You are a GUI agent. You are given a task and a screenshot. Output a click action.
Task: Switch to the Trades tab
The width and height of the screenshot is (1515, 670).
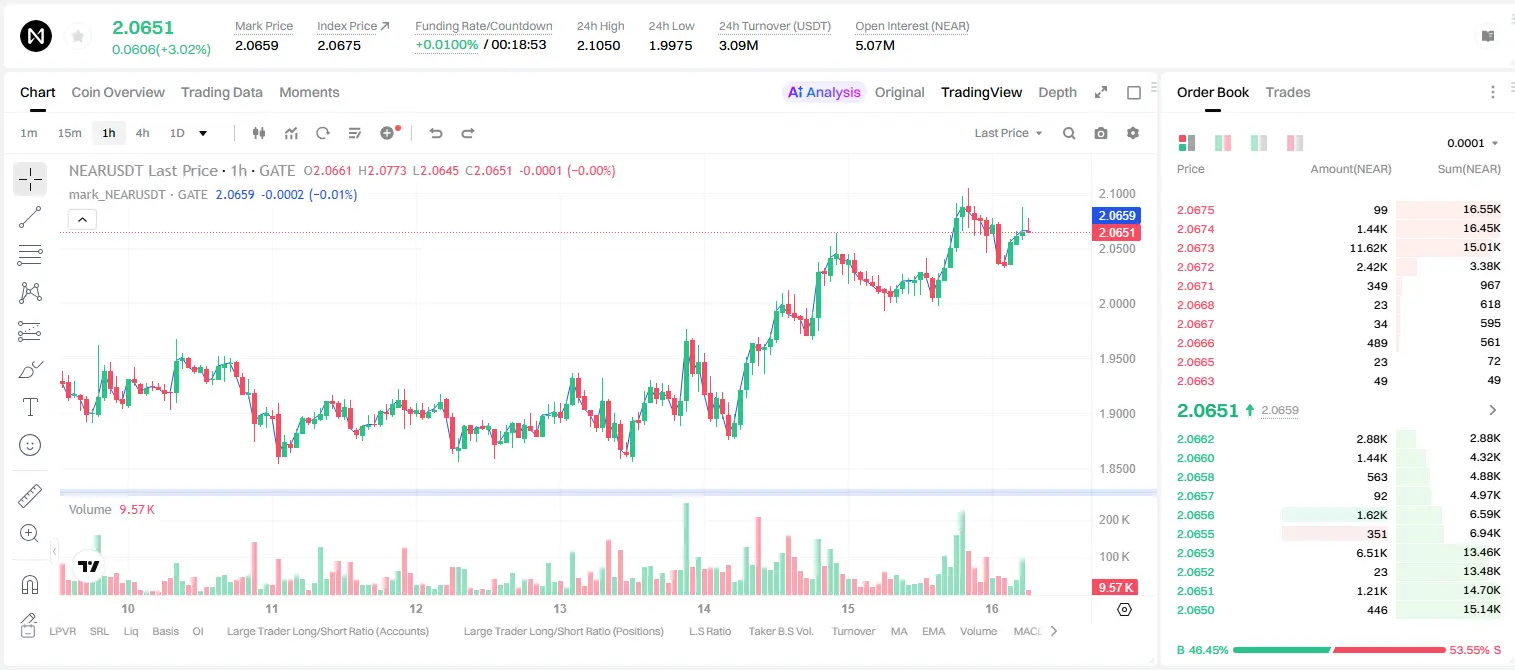click(1288, 92)
